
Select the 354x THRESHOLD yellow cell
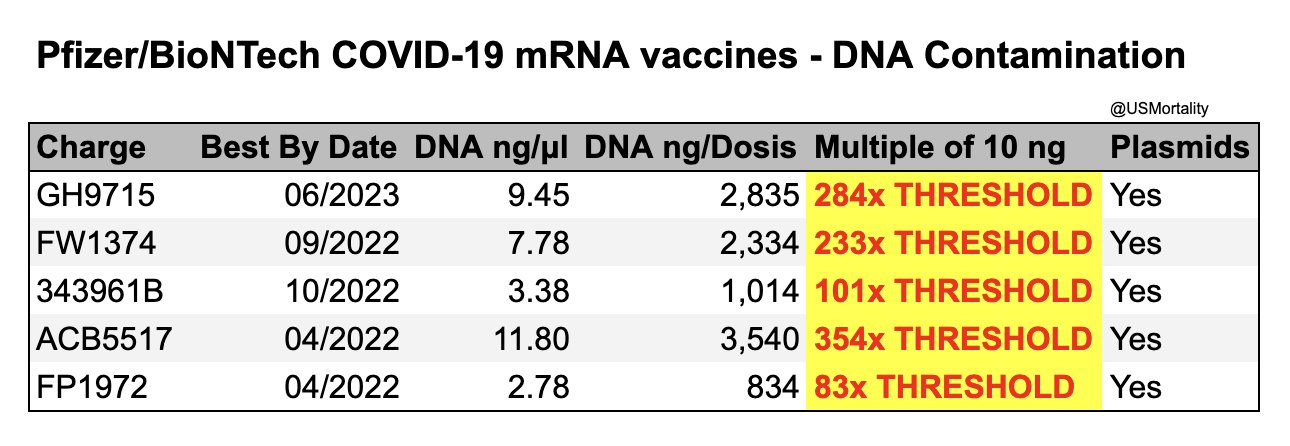pos(953,339)
